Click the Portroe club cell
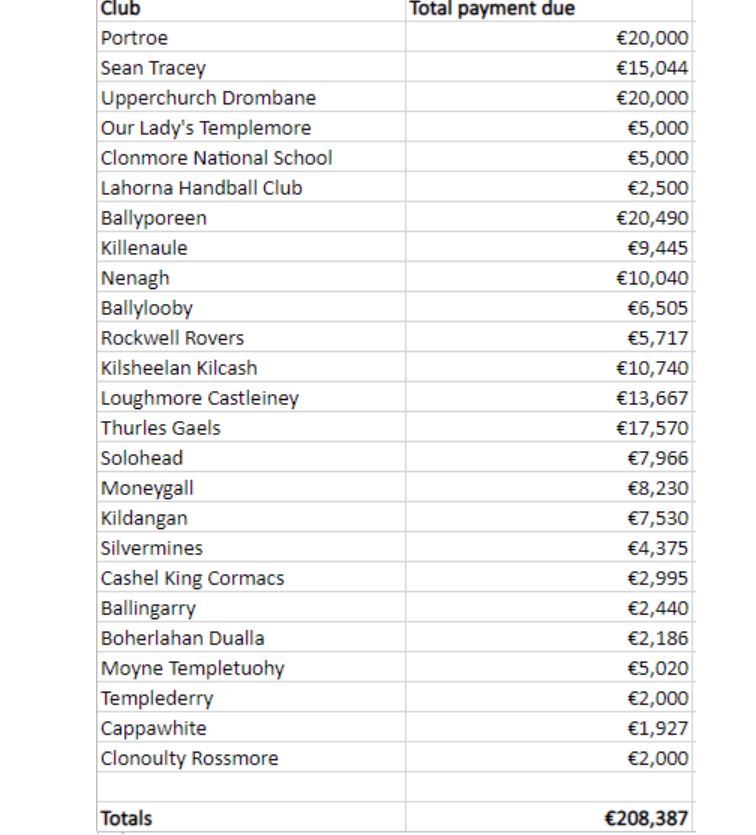 point(251,37)
